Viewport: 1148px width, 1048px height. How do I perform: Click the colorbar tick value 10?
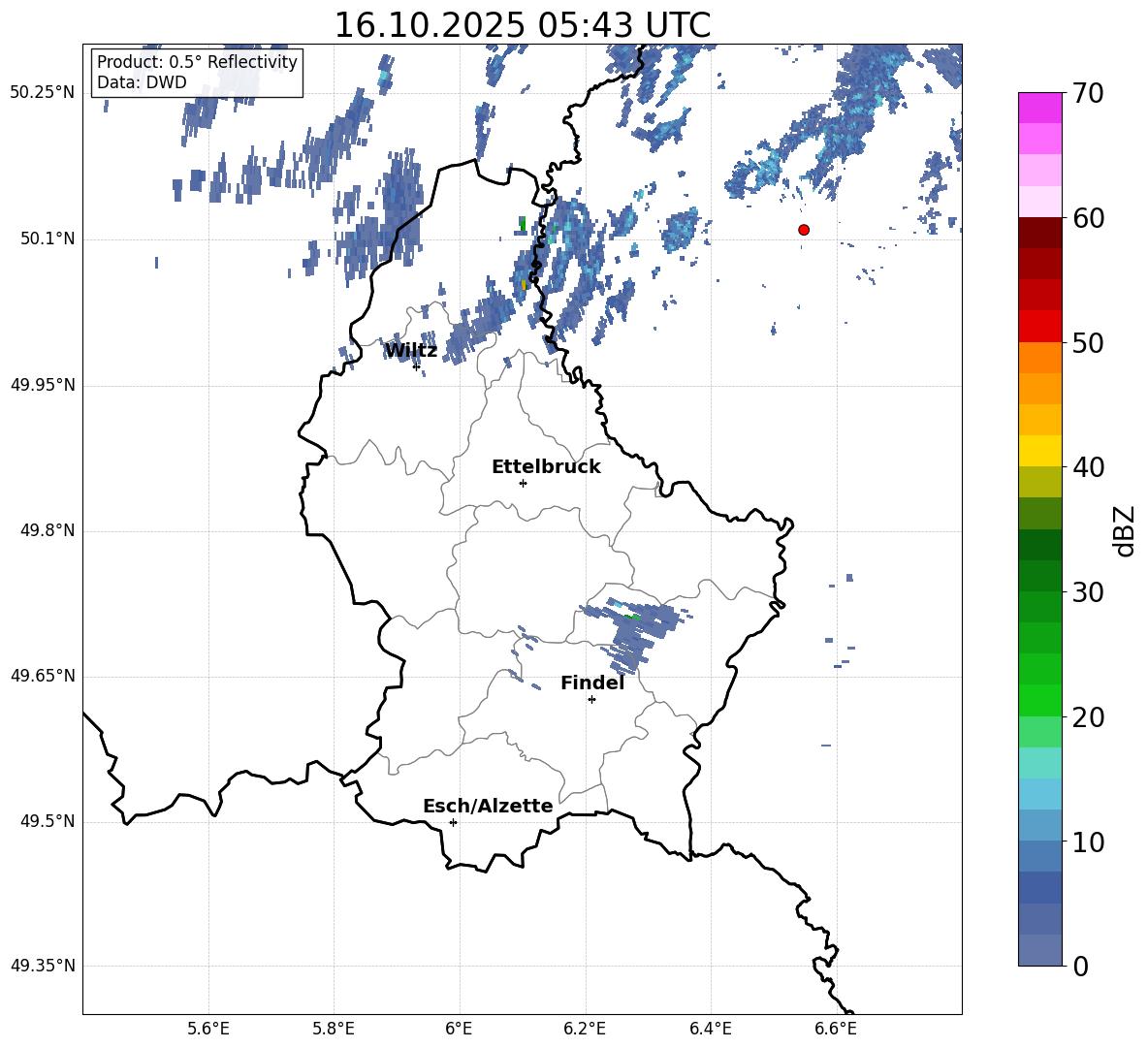click(x=1088, y=842)
